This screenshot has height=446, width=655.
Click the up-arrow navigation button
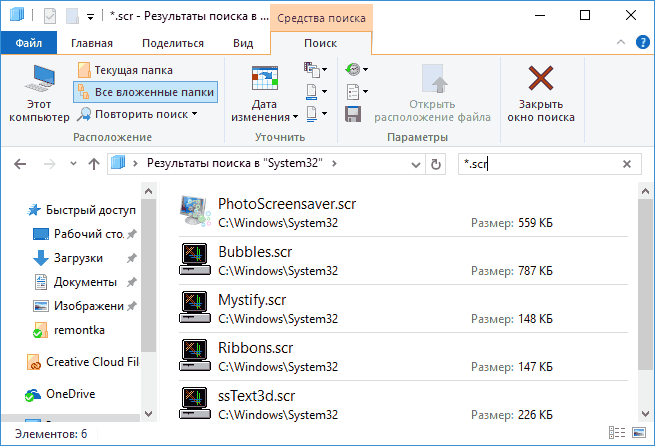click(93, 163)
